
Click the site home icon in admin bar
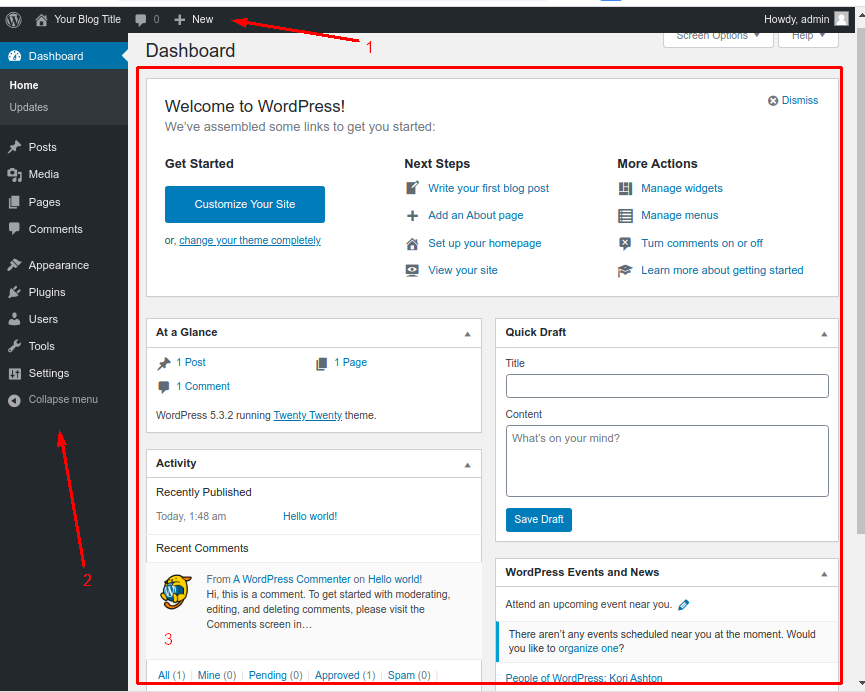(x=41, y=20)
